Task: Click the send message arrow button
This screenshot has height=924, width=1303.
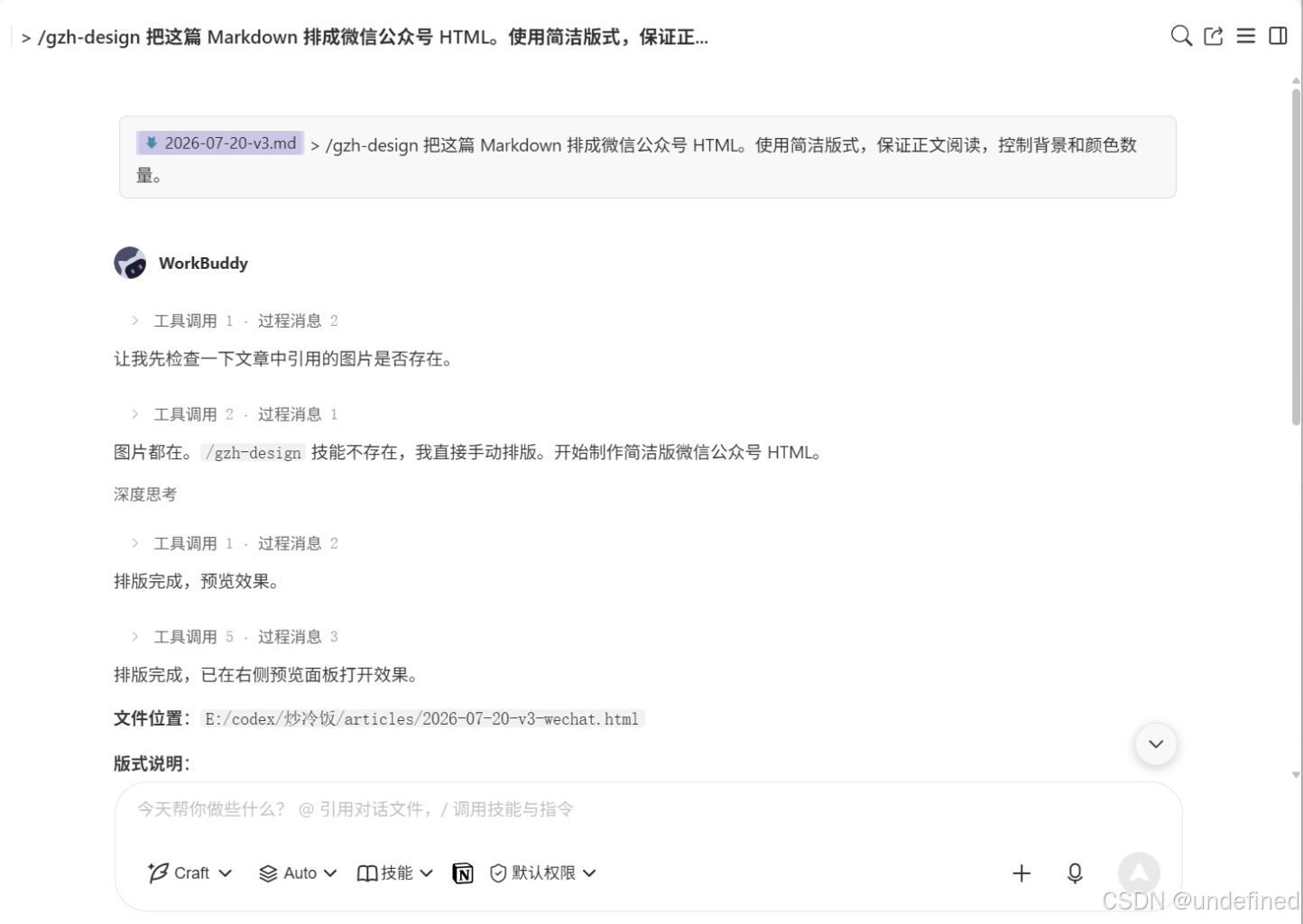Action: (1139, 873)
